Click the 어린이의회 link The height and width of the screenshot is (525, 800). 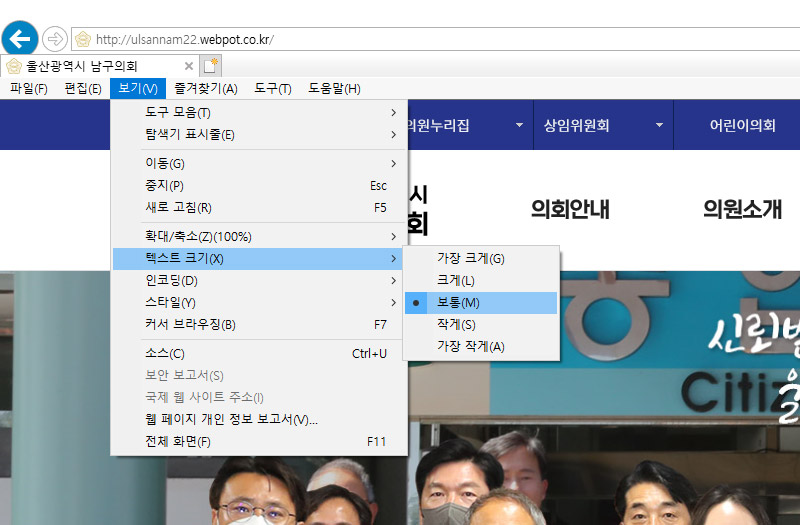(x=742, y=125)
